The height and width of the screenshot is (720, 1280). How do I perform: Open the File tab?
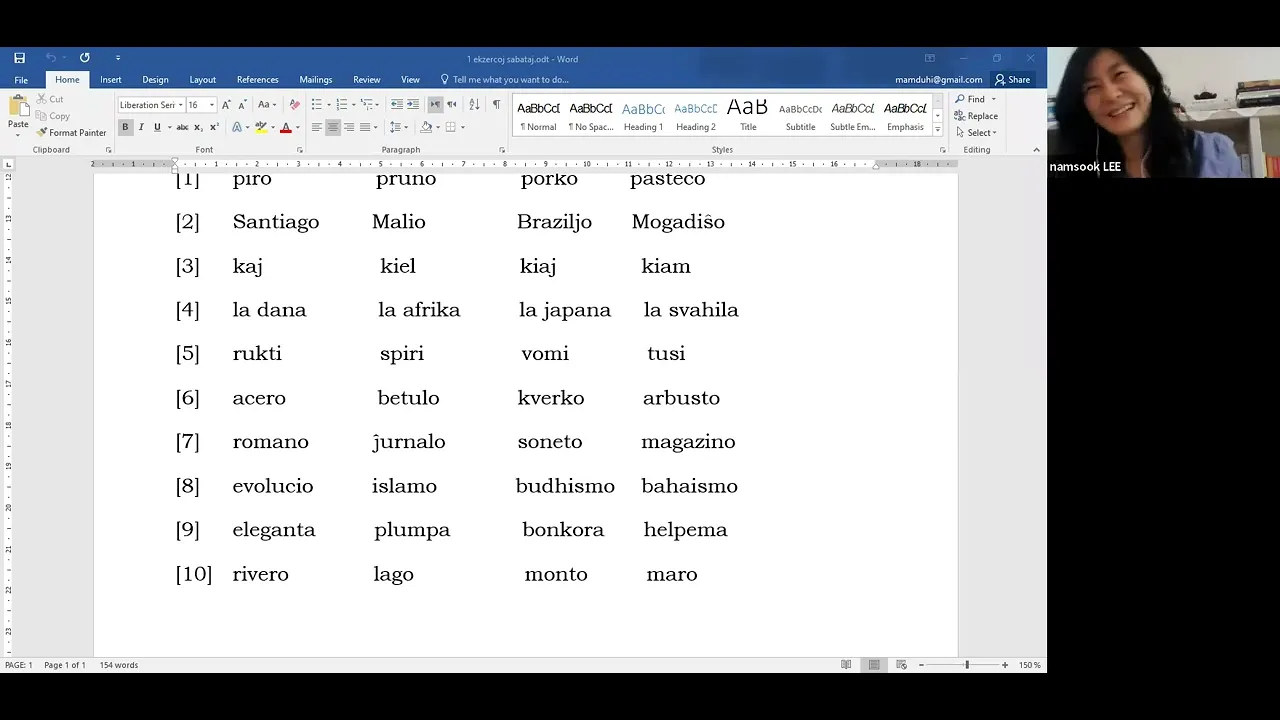pos(21,80)
